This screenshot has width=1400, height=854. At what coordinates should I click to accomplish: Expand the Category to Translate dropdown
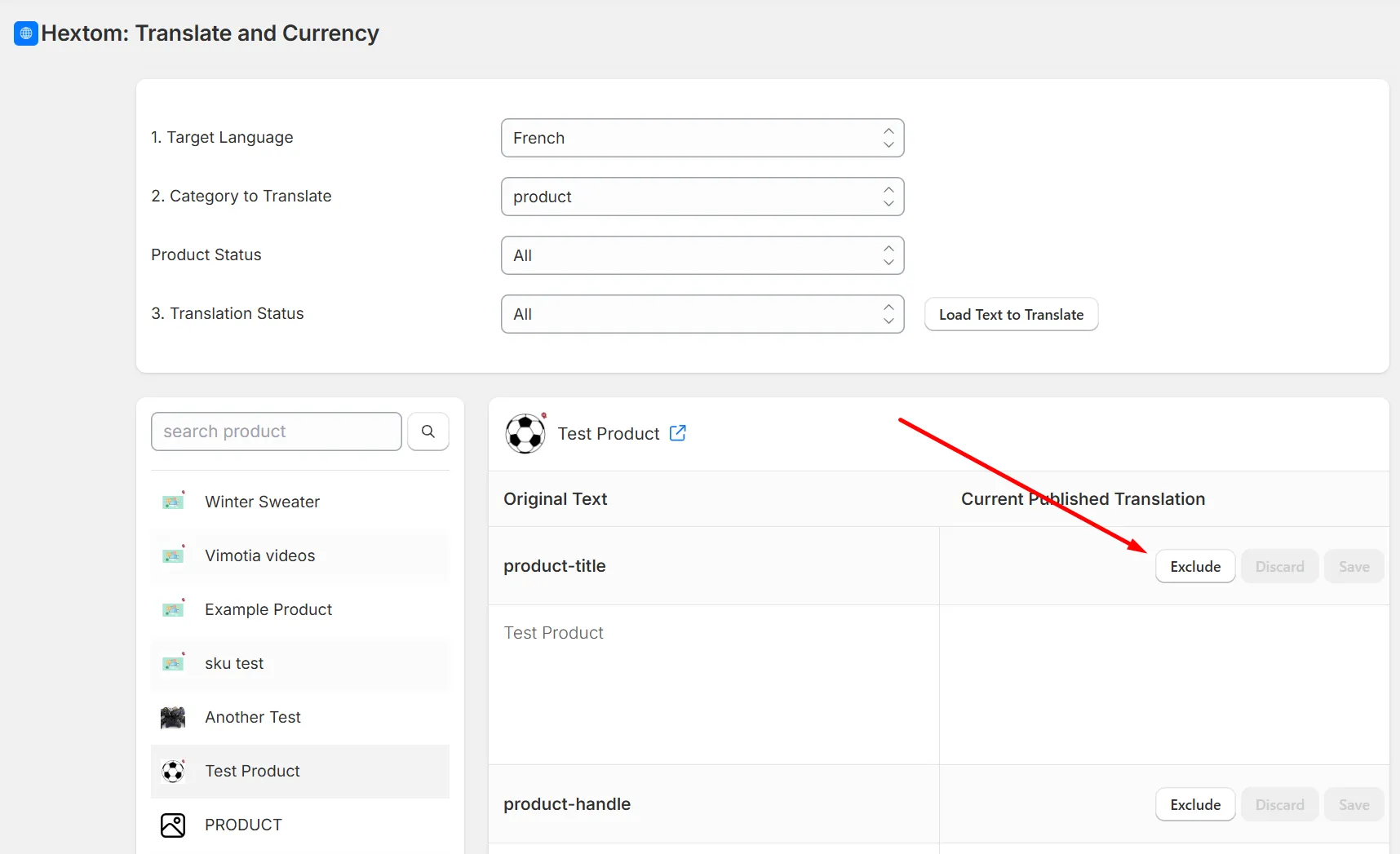(x=702, y=197)
